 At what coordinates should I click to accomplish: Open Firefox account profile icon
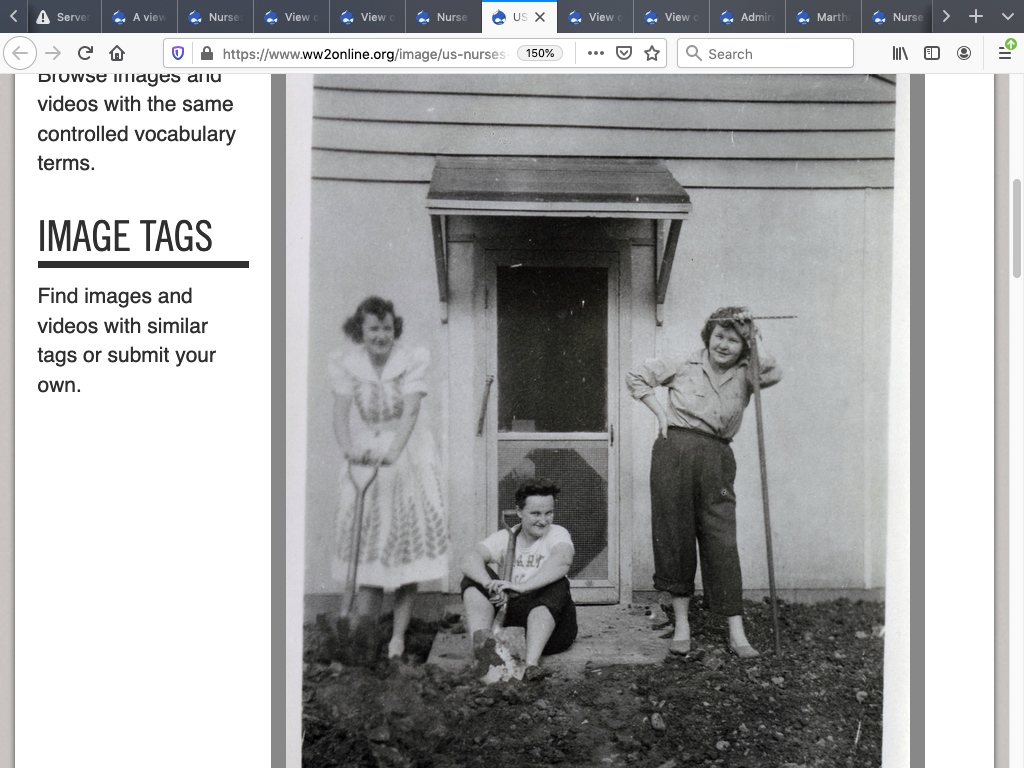pos(964,53)
